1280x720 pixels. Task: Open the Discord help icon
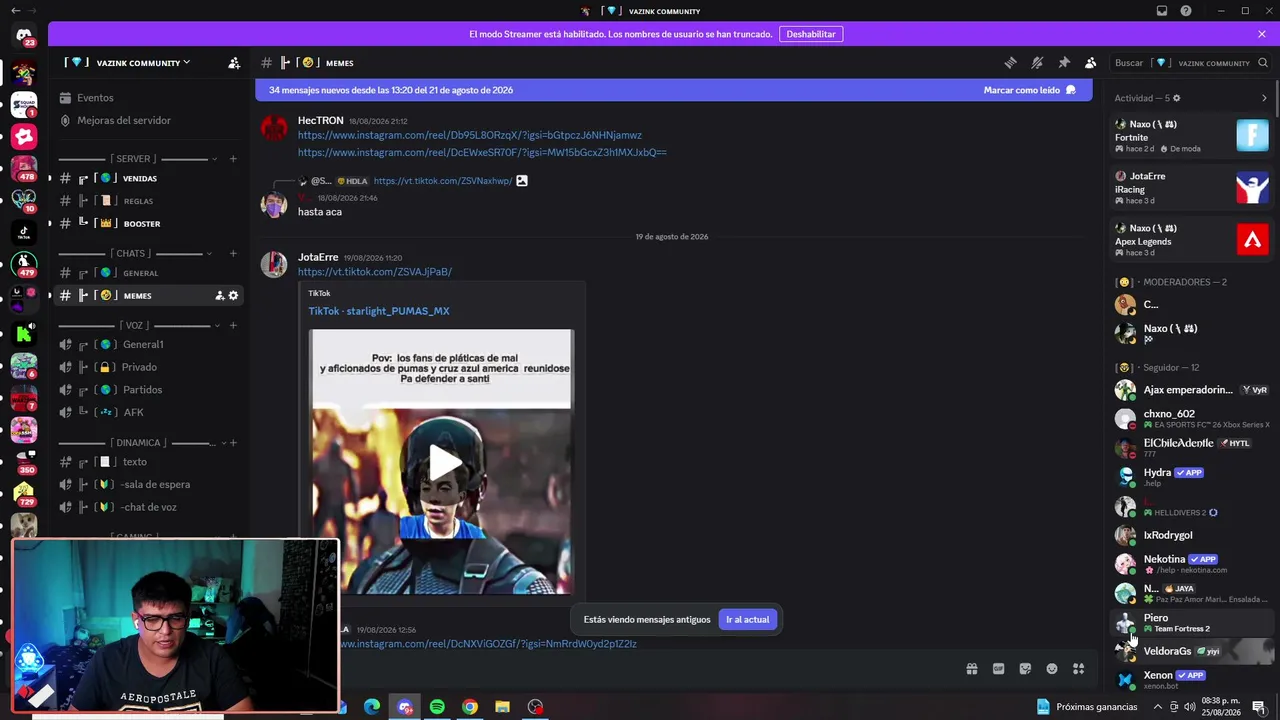1186,11
